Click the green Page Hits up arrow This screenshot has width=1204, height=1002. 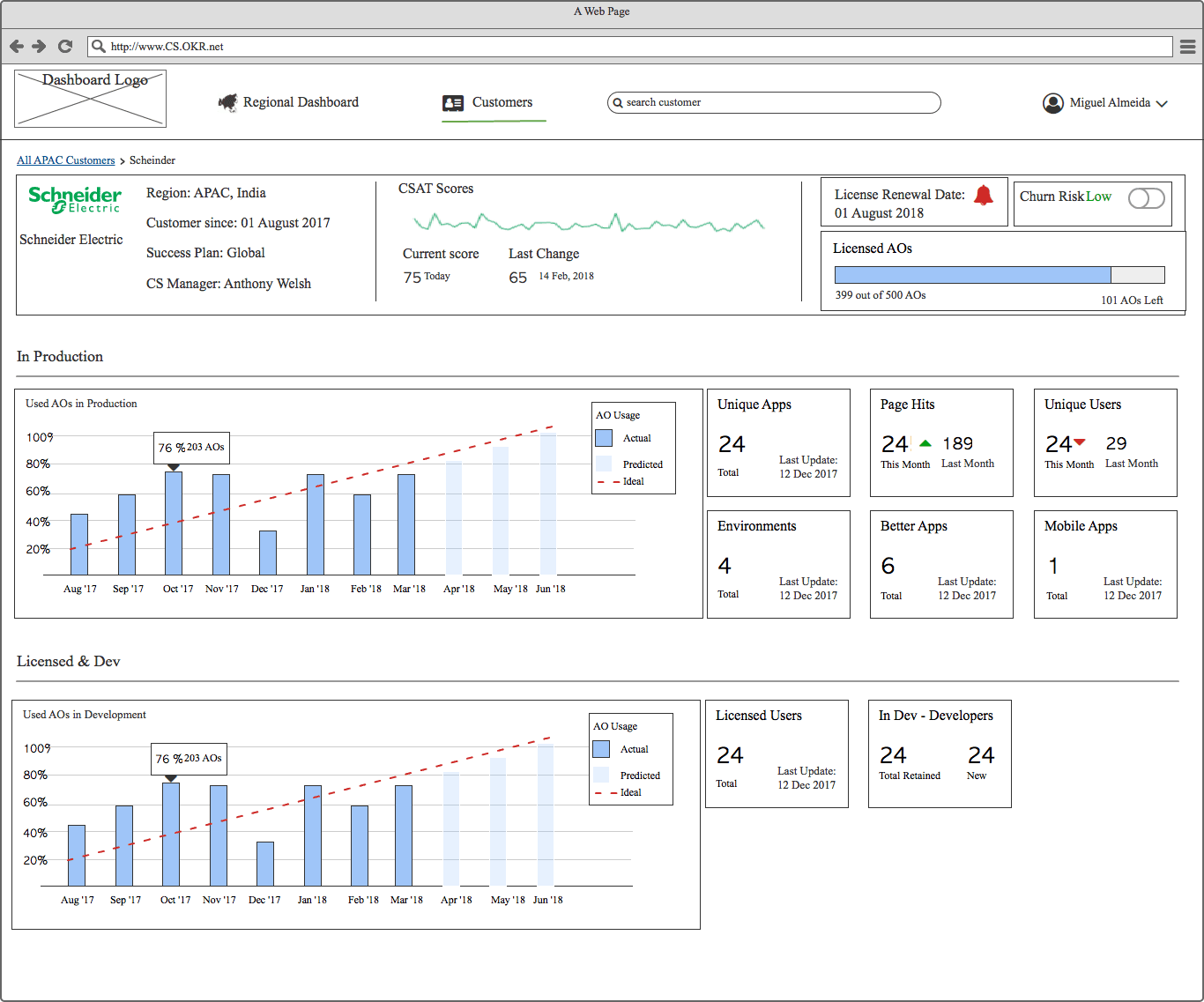(x=925, y=443)
